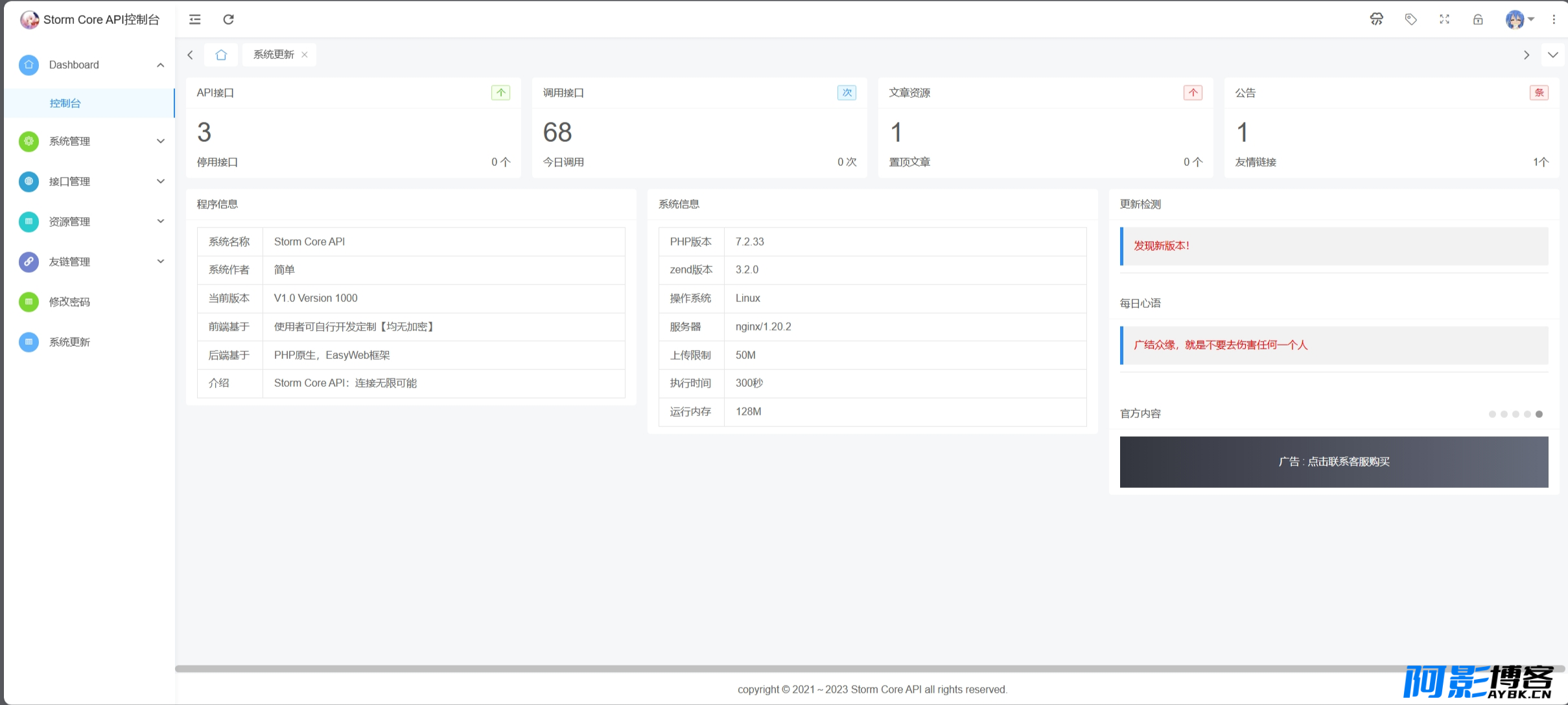The image size is (1568, 705).
Task: Select 控制台 in the sidebar
Action: [89, 103]
